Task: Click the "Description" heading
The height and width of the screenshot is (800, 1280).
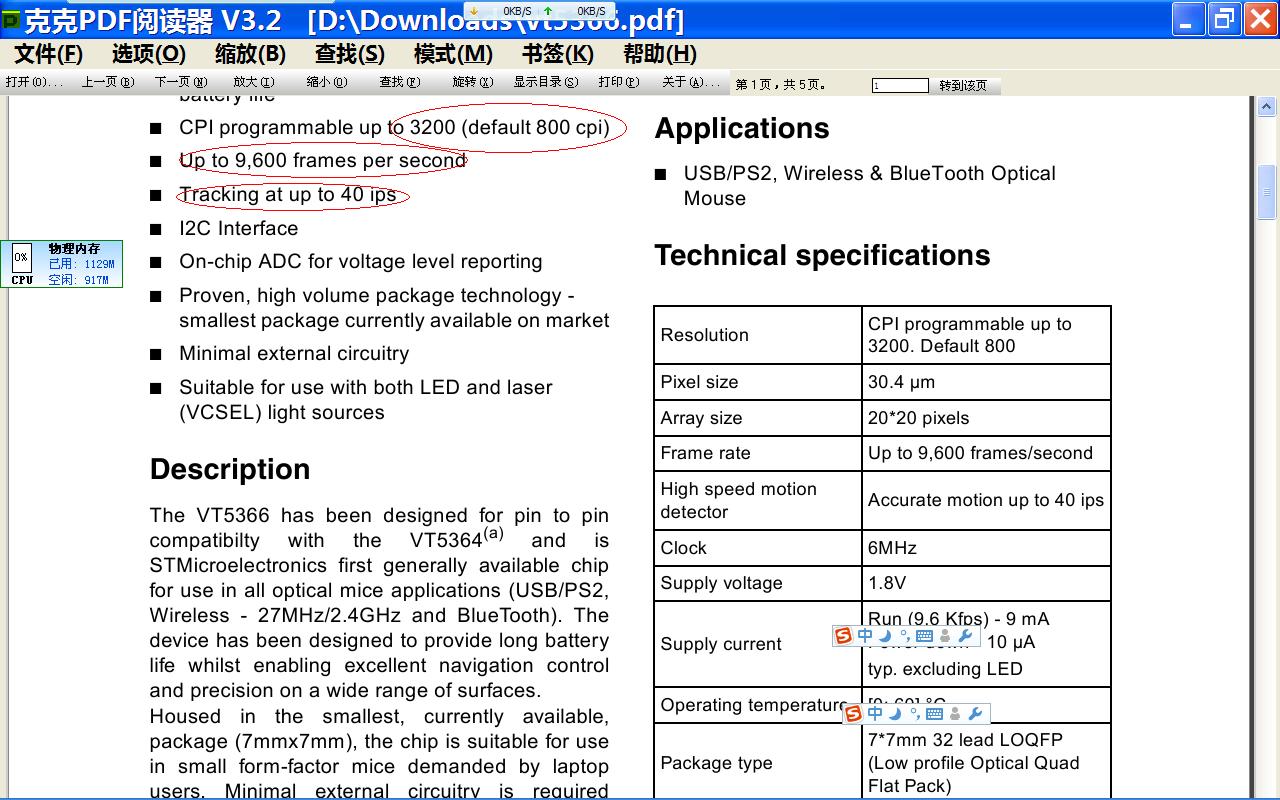Action: pyautogui.click(x=230, y=470)
